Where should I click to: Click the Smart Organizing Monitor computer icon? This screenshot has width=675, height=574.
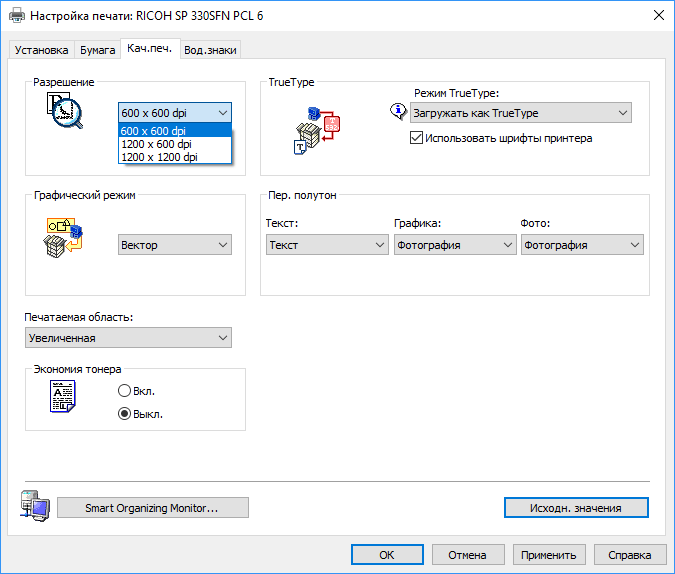pos(34,507)
